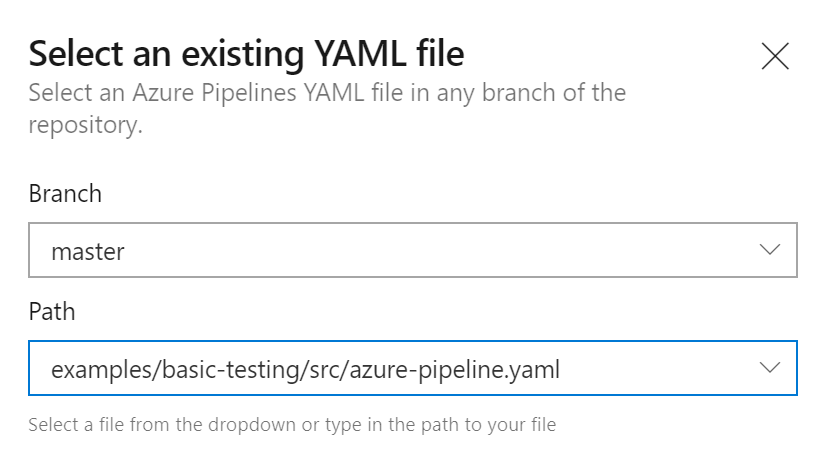The height and width of the screenshot is (453, 820).
Task: Expand the Path dropdown chevron
Action: coord(769,368)
